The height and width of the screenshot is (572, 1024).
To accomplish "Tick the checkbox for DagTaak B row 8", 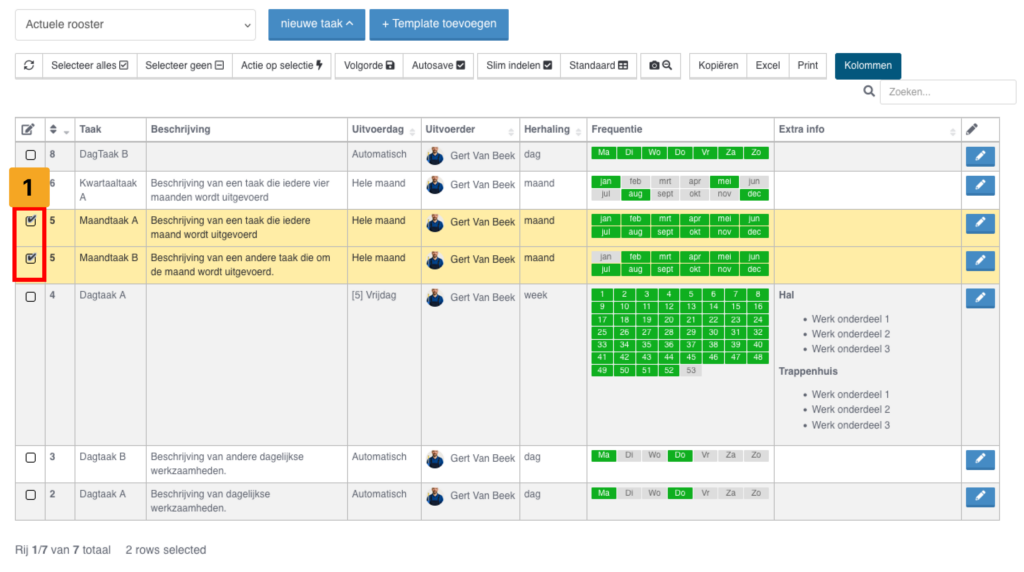I will [x=30, y=155].
